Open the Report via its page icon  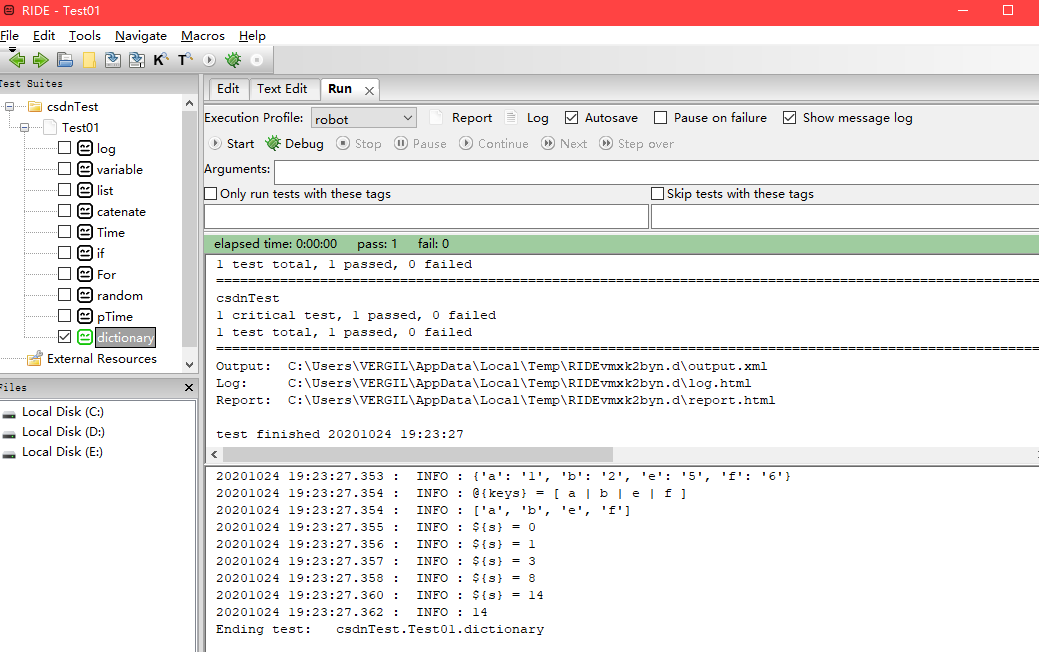436,117
